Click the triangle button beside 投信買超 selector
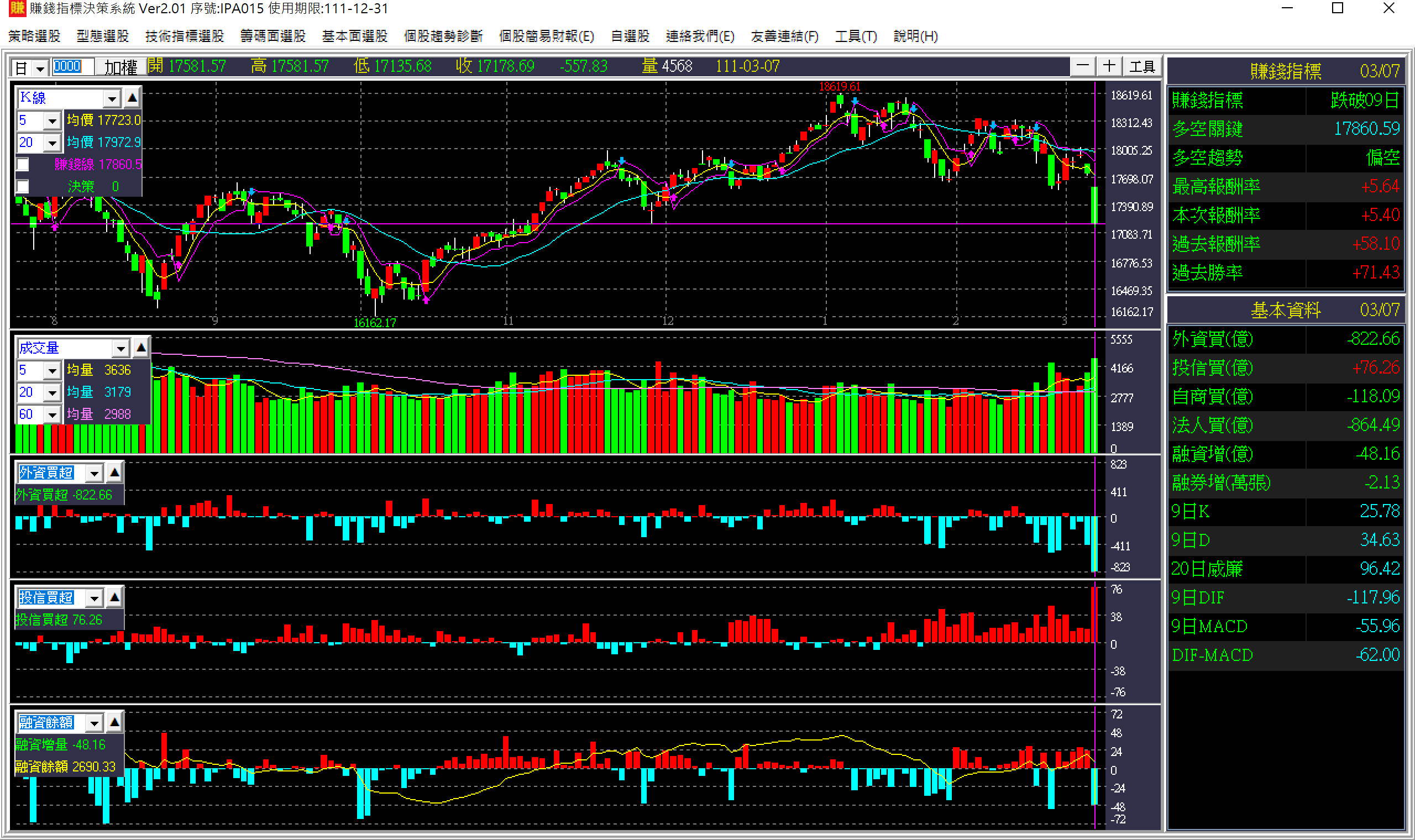The height and width of the screenshot is (840, 1415). [114, 597]
